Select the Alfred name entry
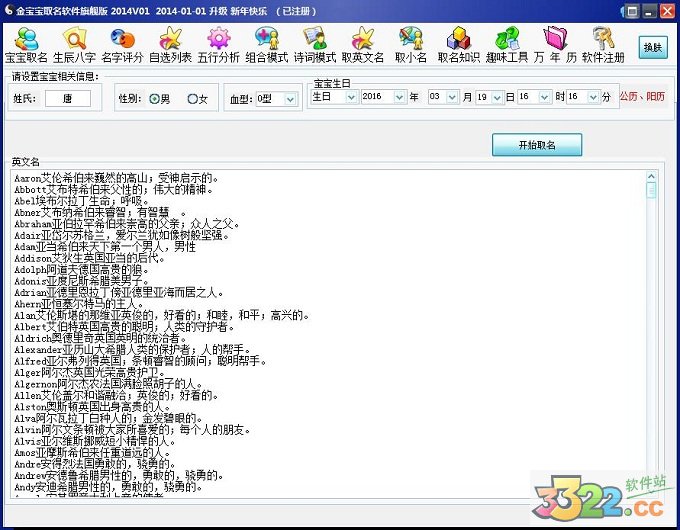Viewport: 680px width, 530px height. pyautogui.click(x=141, y=361)
